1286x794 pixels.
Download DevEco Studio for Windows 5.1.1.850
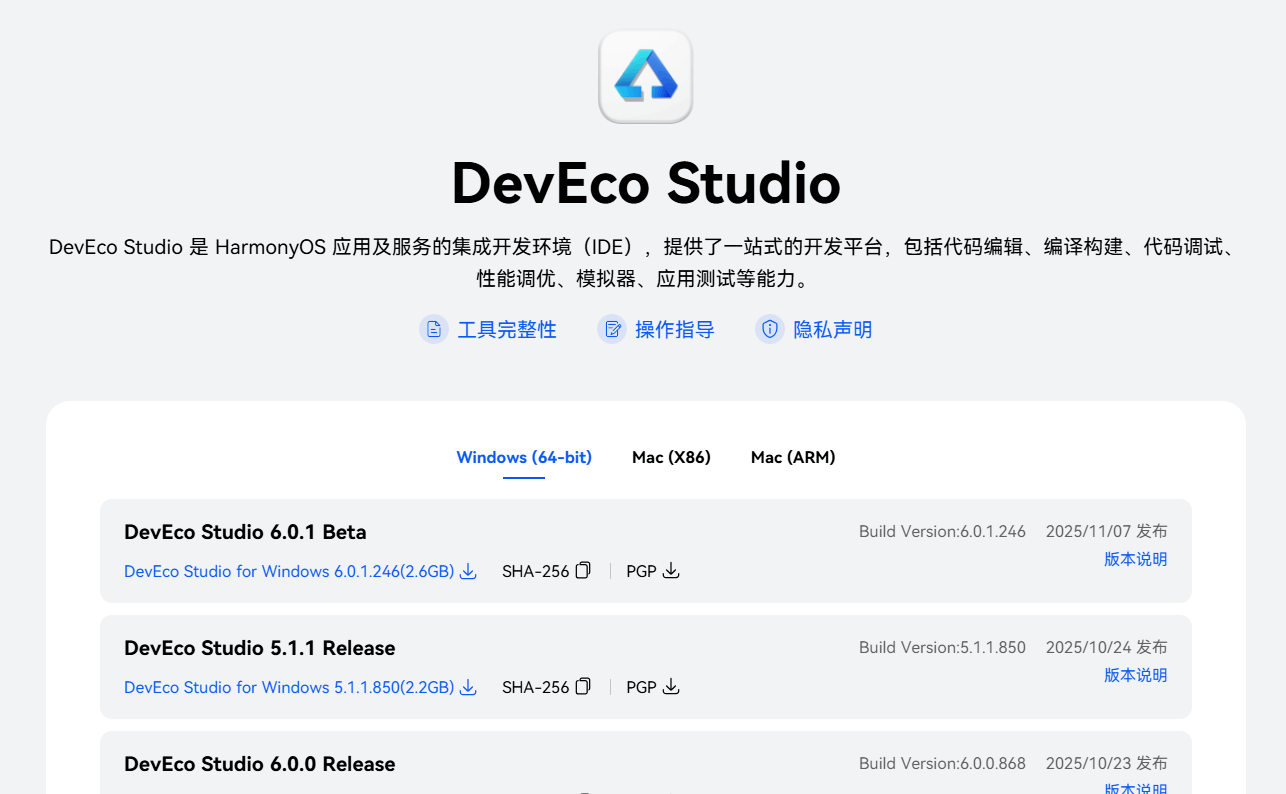coord(289,687)
